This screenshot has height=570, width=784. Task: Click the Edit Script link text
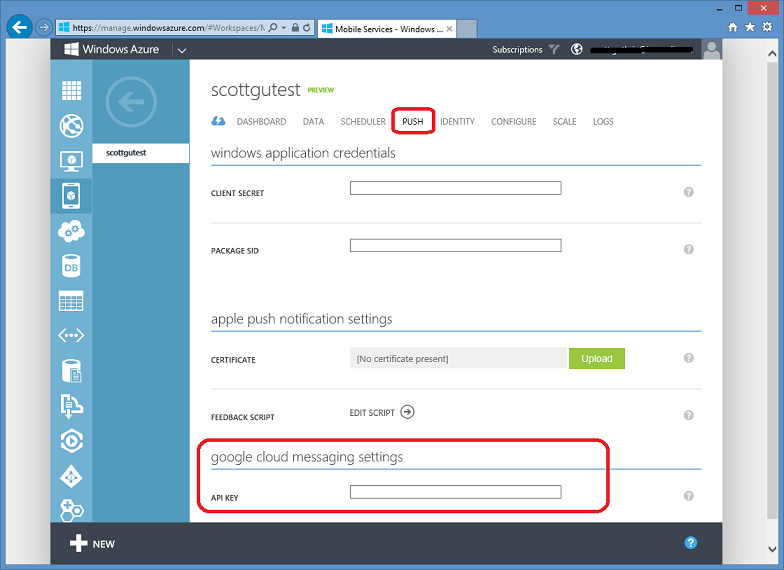372,412
